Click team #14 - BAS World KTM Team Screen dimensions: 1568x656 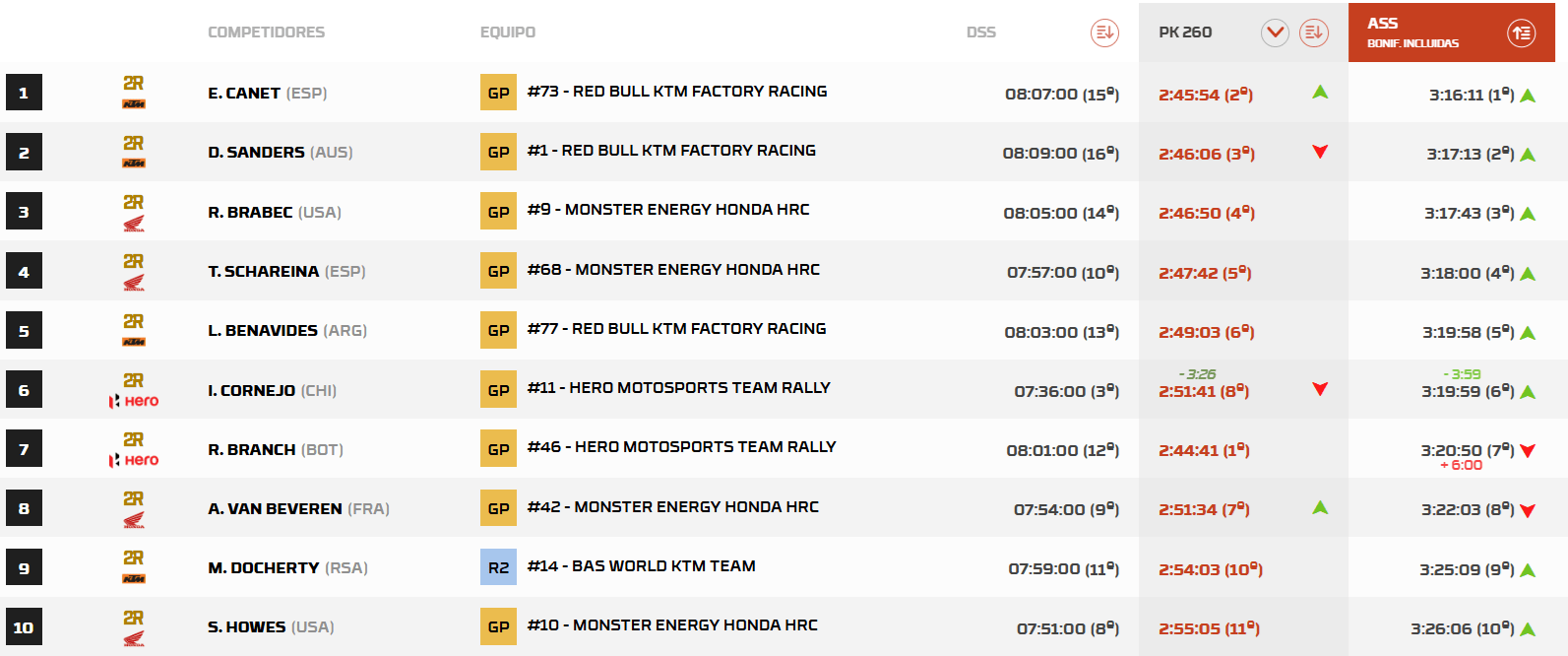click(x=642, y=566)
